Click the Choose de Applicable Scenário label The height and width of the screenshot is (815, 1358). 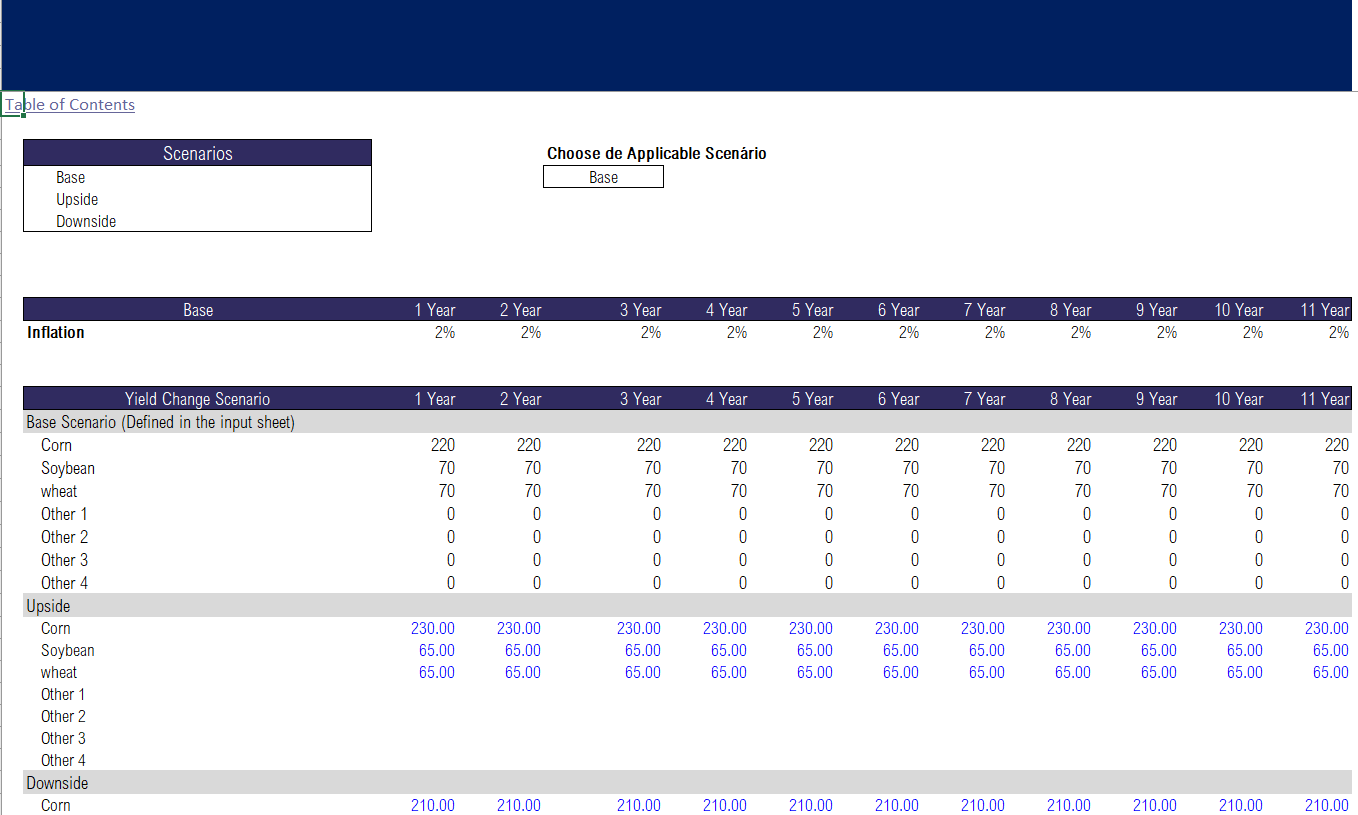[x=657, y=153]
